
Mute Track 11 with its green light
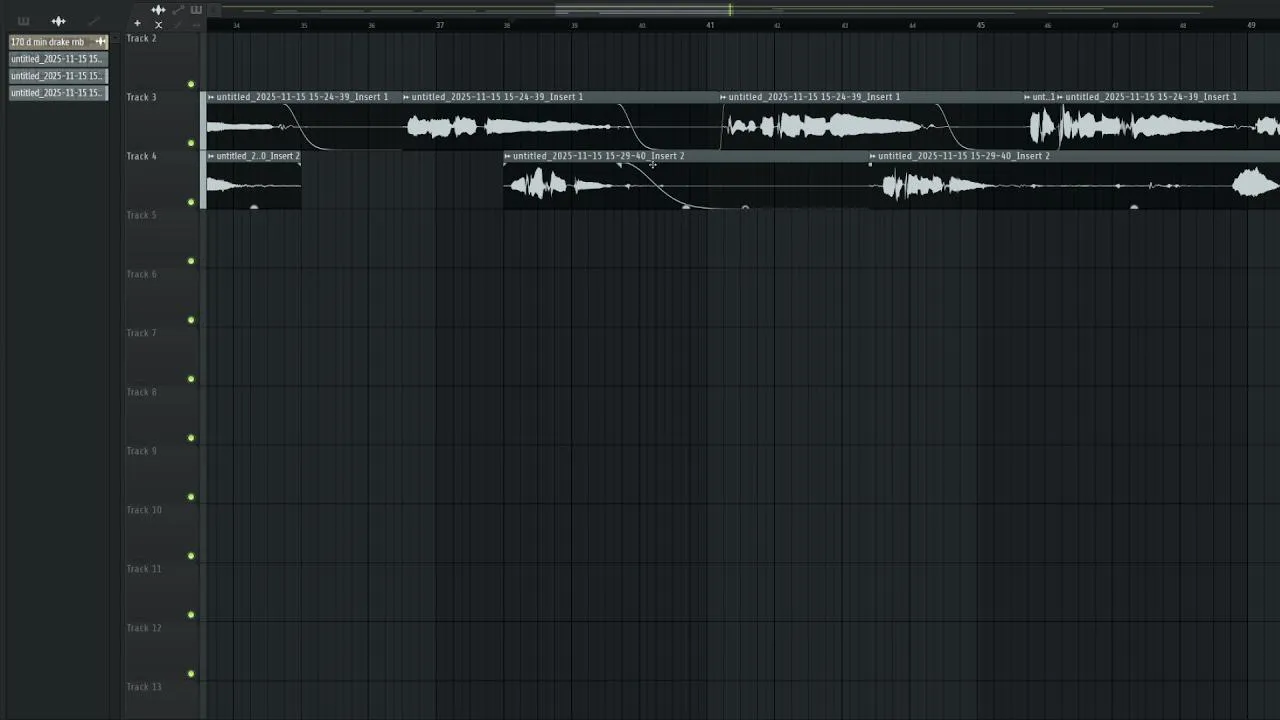tap(191, 615)
